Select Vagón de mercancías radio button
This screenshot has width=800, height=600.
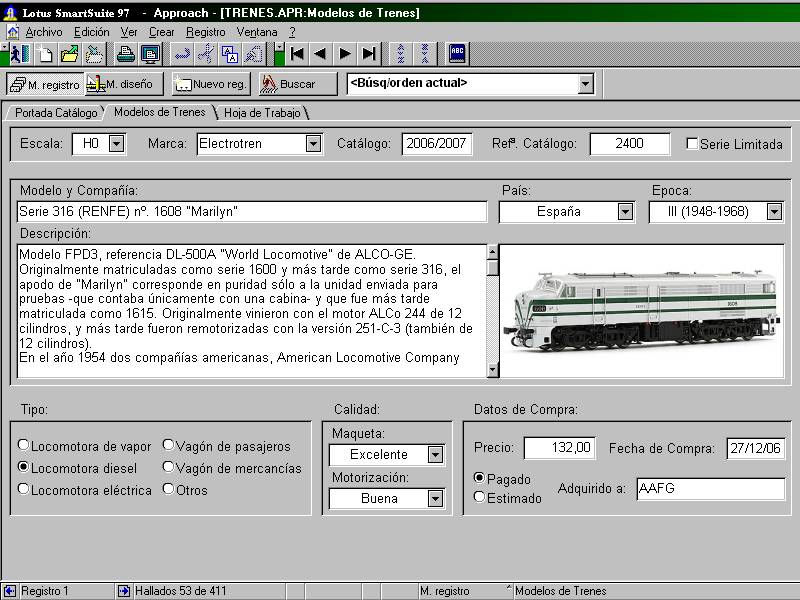point(168,467)
